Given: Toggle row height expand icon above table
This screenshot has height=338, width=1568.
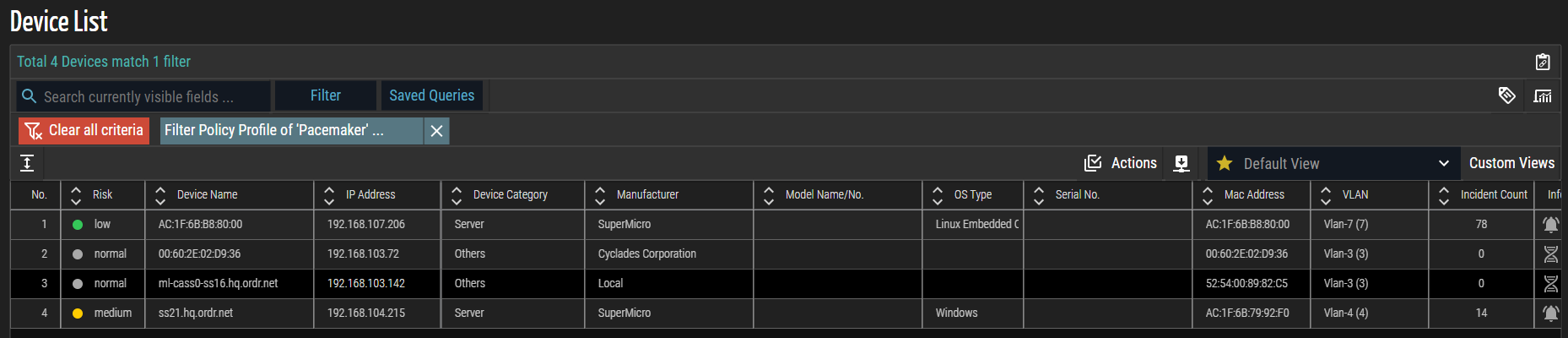Looking at the screenshot, I should click(27, 163).
